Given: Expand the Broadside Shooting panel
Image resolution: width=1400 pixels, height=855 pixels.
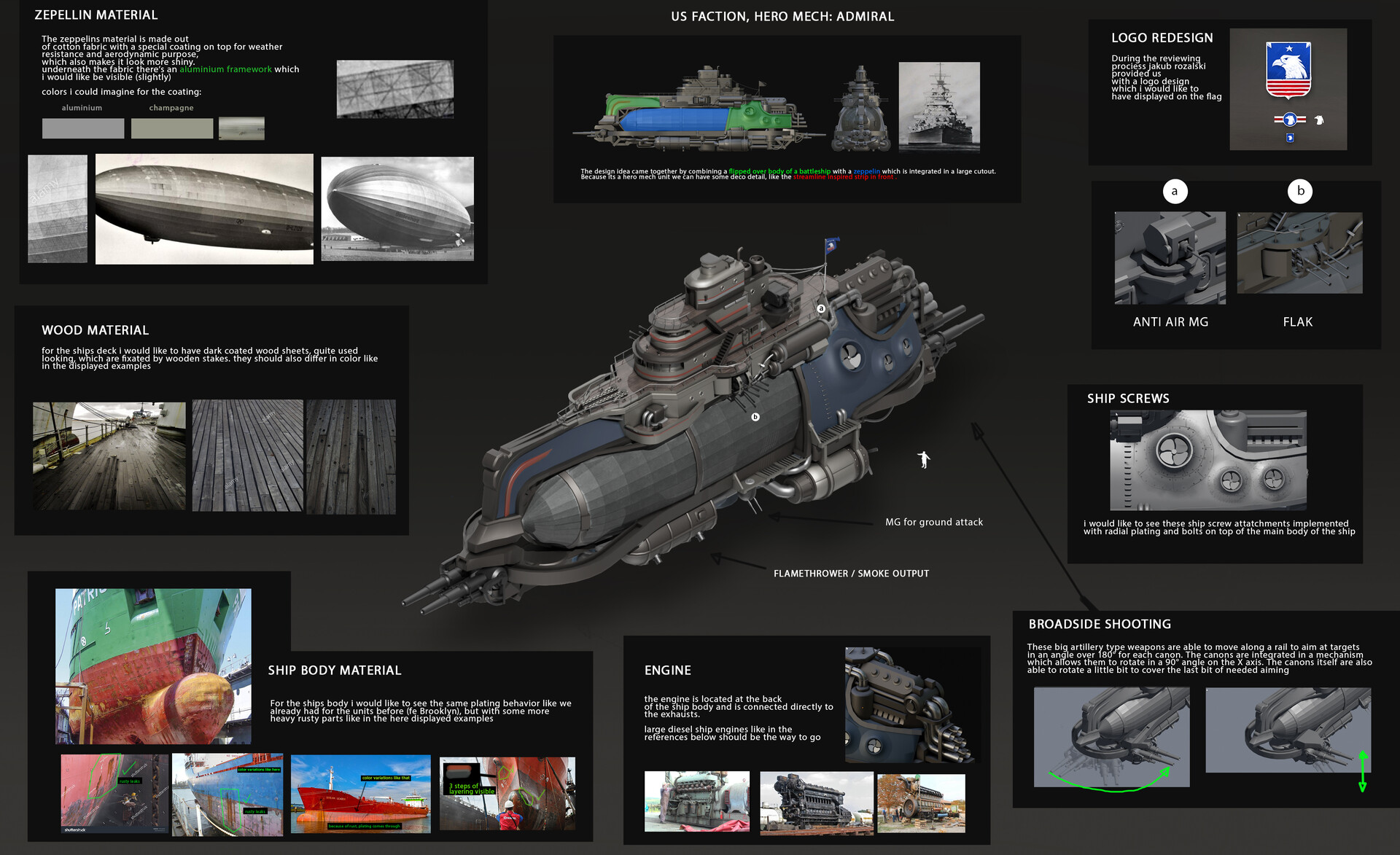Looking at the screenshot, I should (1099, 624).
